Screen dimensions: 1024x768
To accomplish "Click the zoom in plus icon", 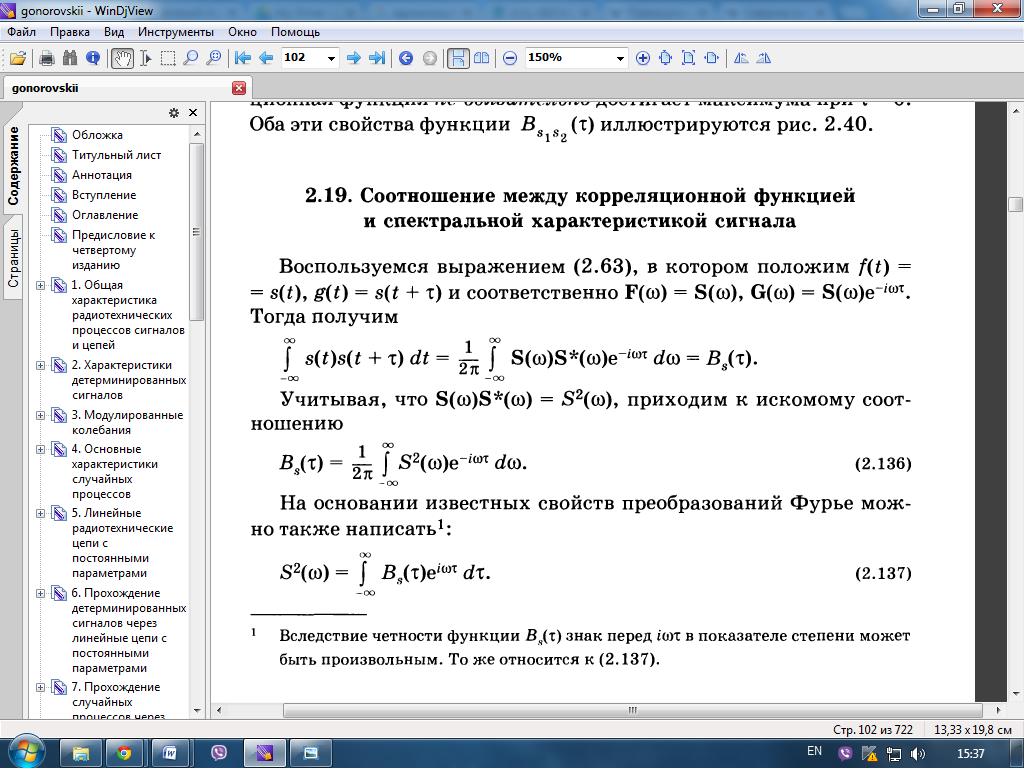I will click(643, 58).
